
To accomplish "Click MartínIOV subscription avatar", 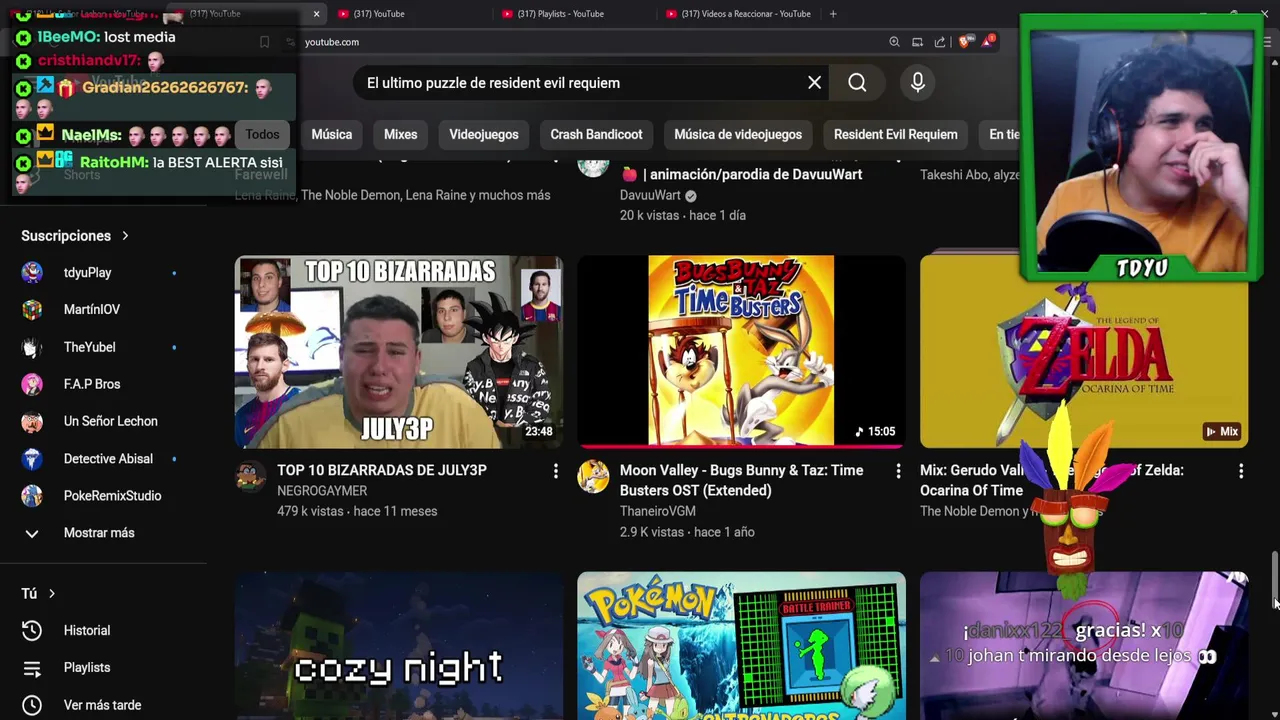I will [x=32, y=310].
